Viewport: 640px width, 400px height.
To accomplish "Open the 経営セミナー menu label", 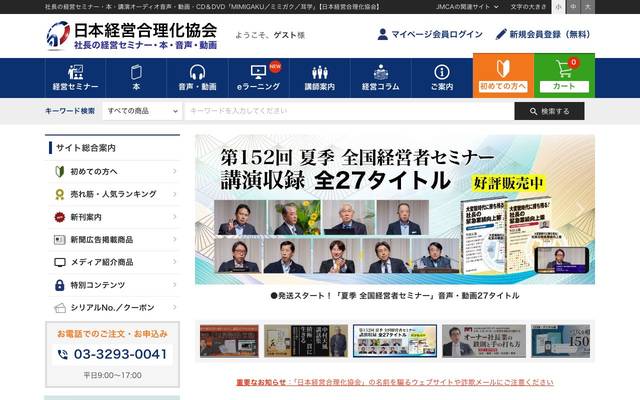I will pyautogui.click(x=76, y=87).
